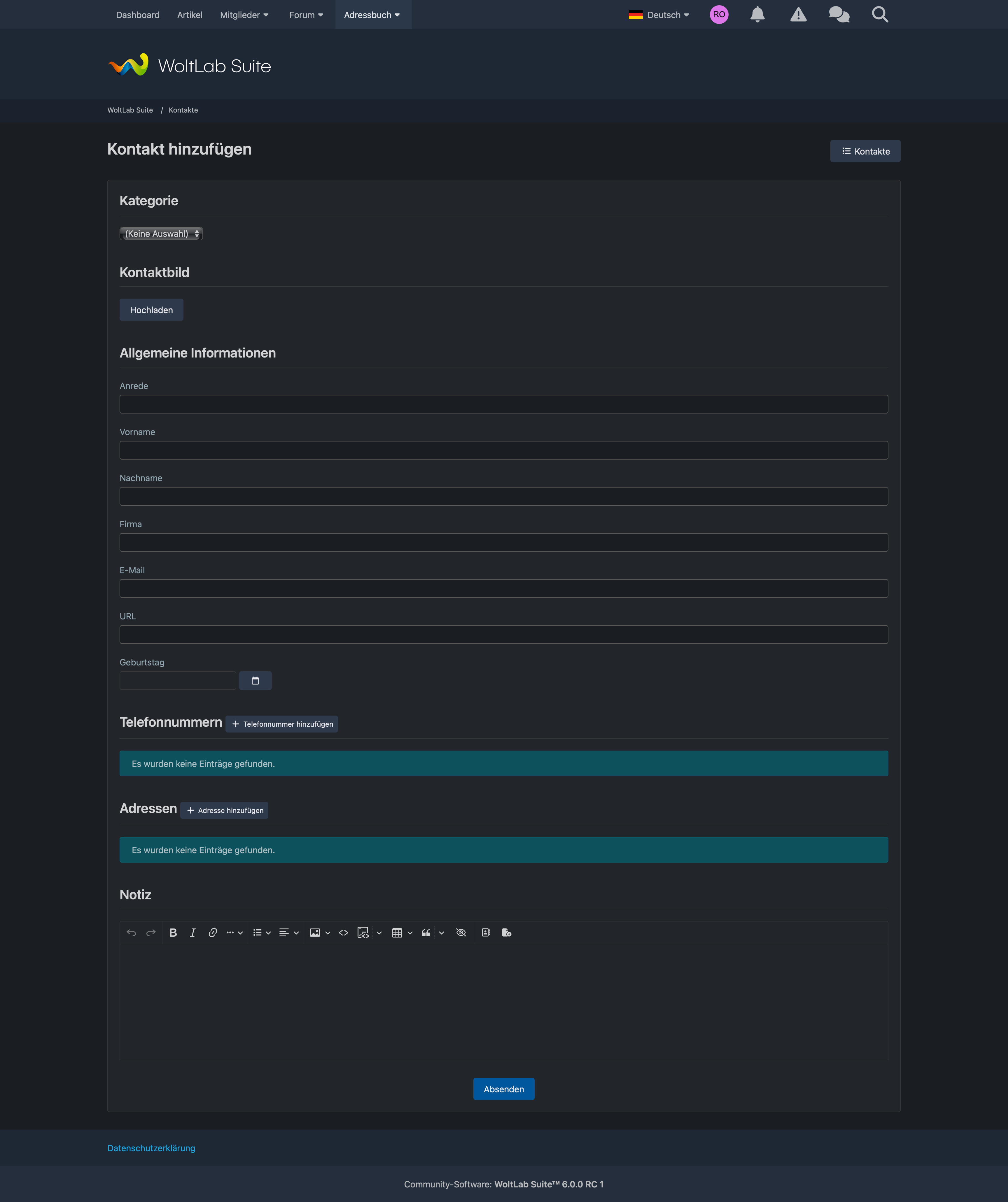The height and width of the screenshot is (1202, 1008).
Task: Open the notifications bell
Action: [x=757, y=14]
